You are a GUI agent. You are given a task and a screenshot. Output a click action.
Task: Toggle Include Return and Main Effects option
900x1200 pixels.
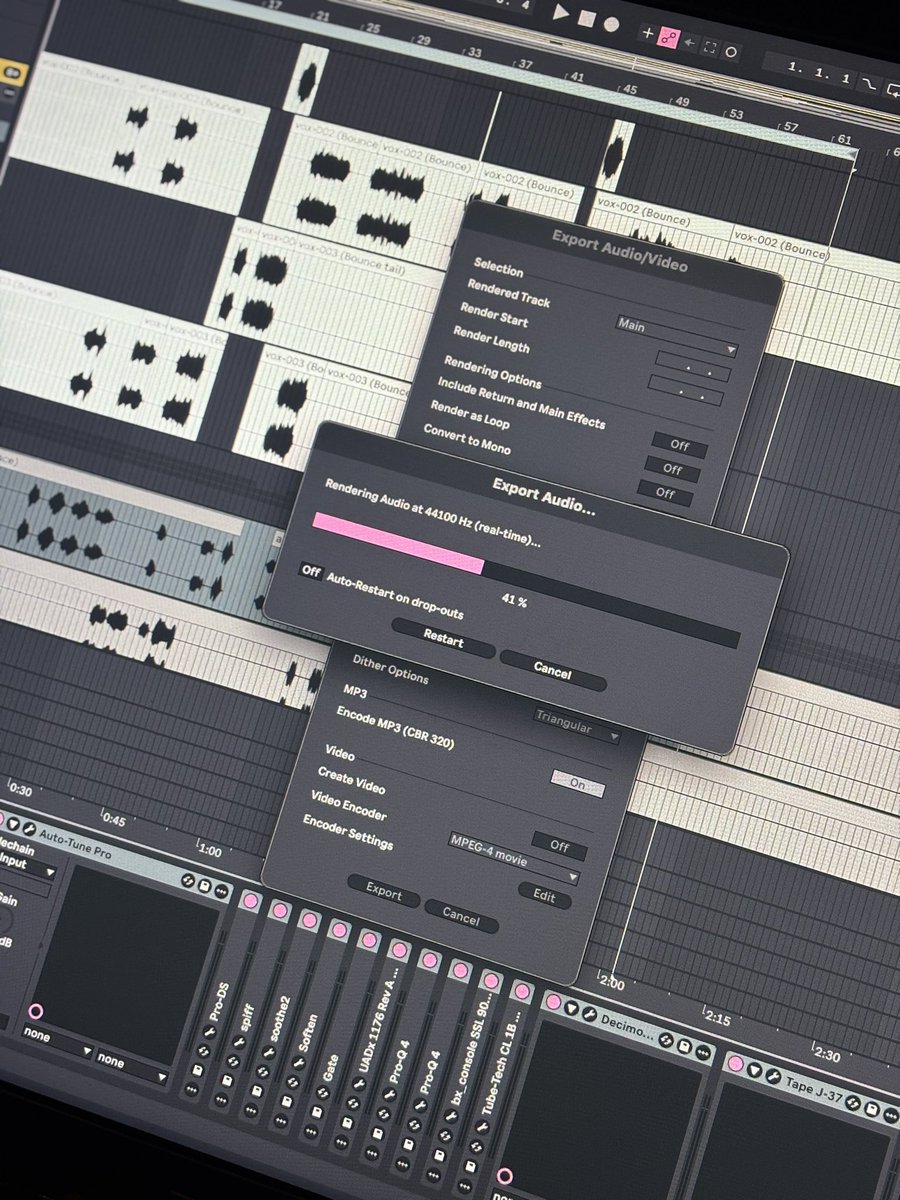680,445
